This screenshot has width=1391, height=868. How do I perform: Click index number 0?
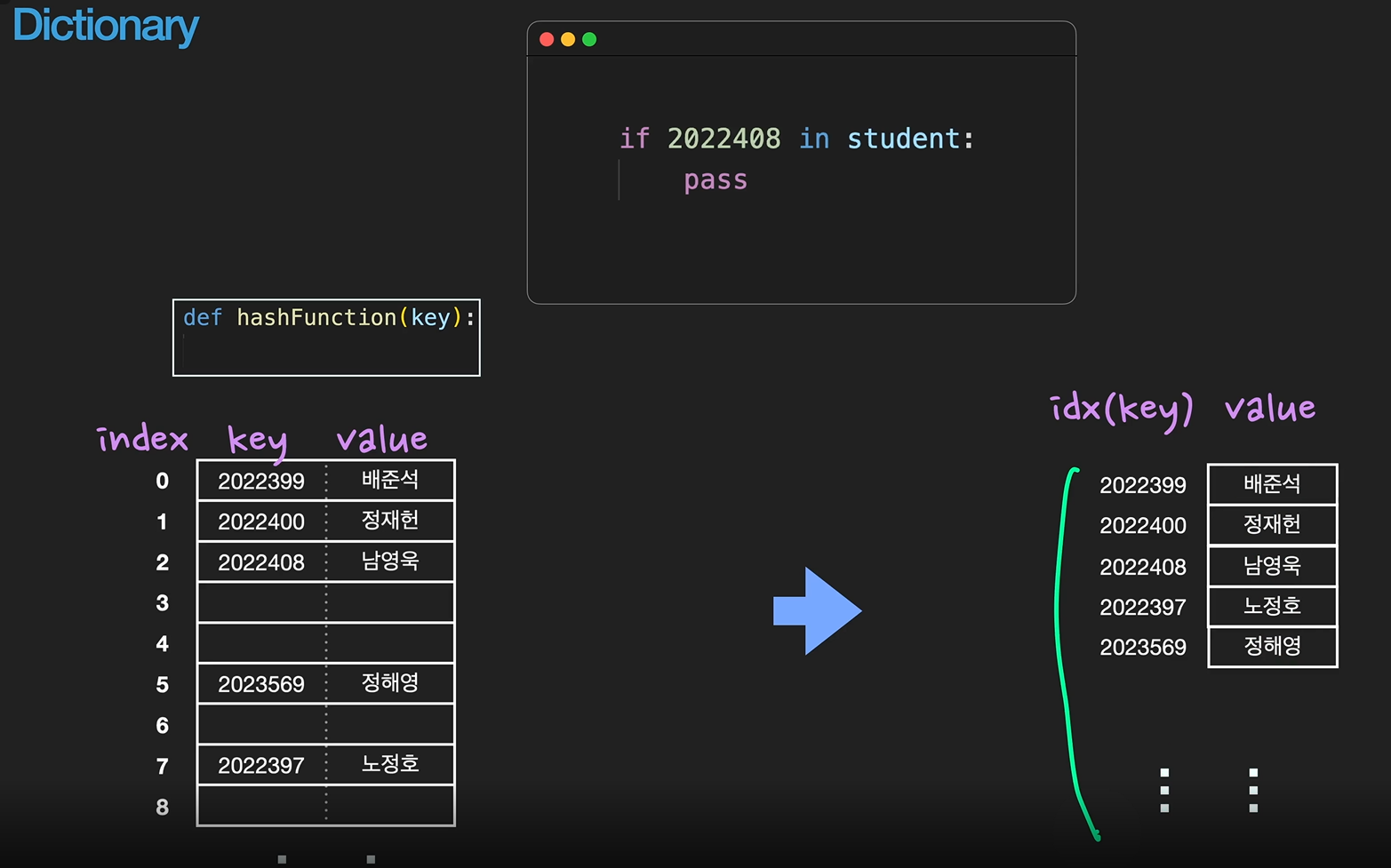click(162, 481)
